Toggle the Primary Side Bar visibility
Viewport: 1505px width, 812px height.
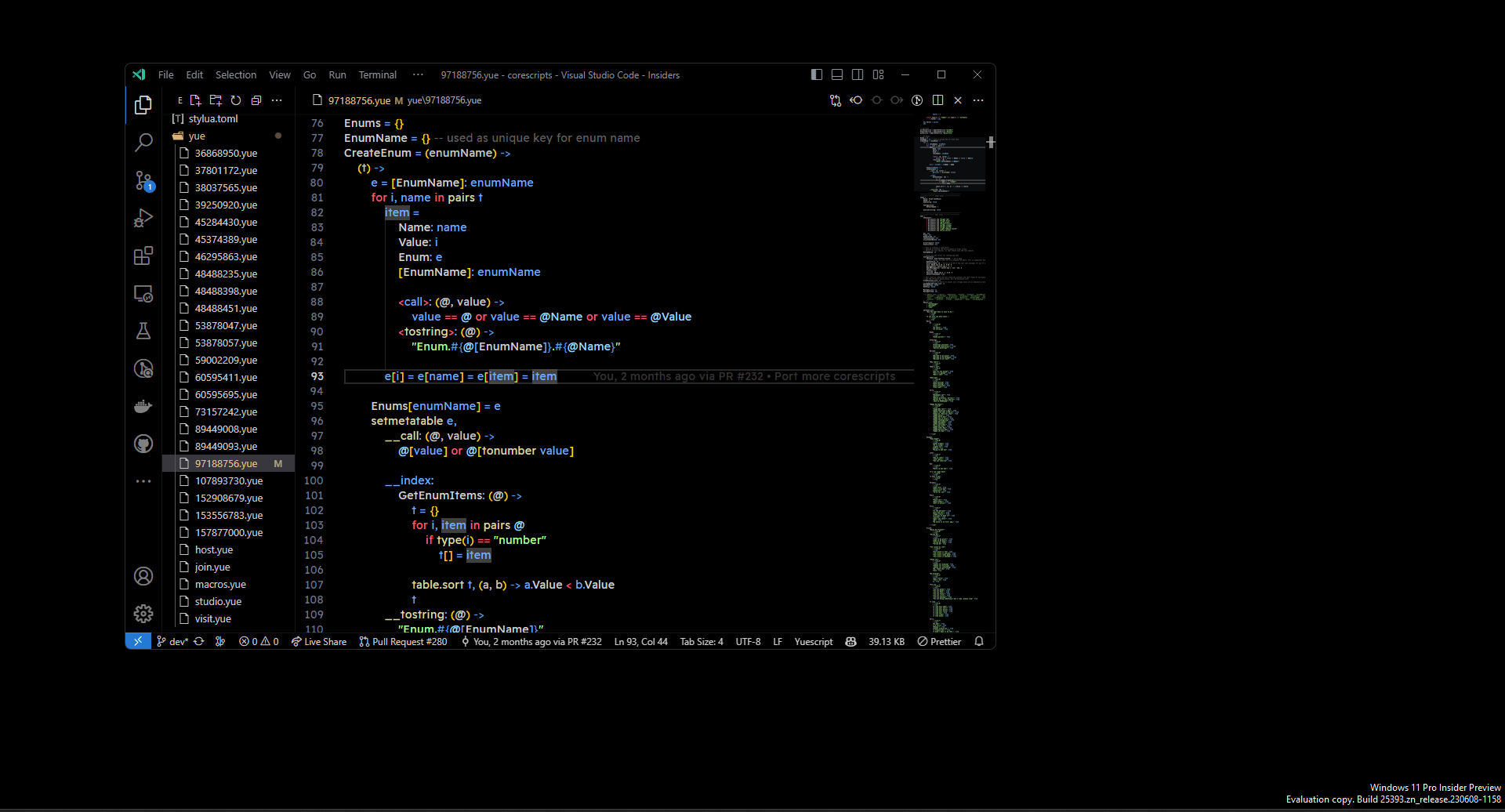pyautogui.click(x=816, y=74)
